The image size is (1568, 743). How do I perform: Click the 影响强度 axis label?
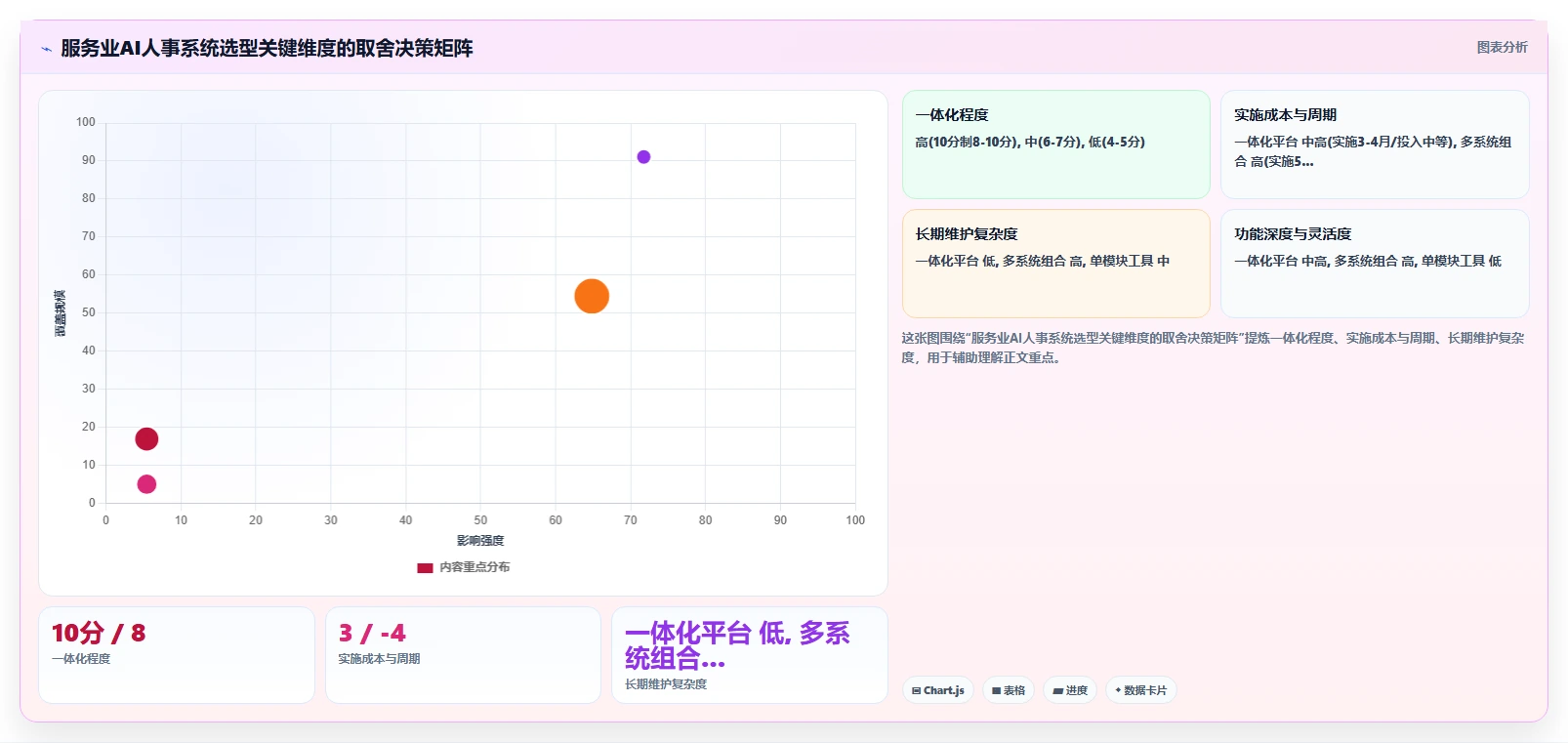click(x=480, y=541)
